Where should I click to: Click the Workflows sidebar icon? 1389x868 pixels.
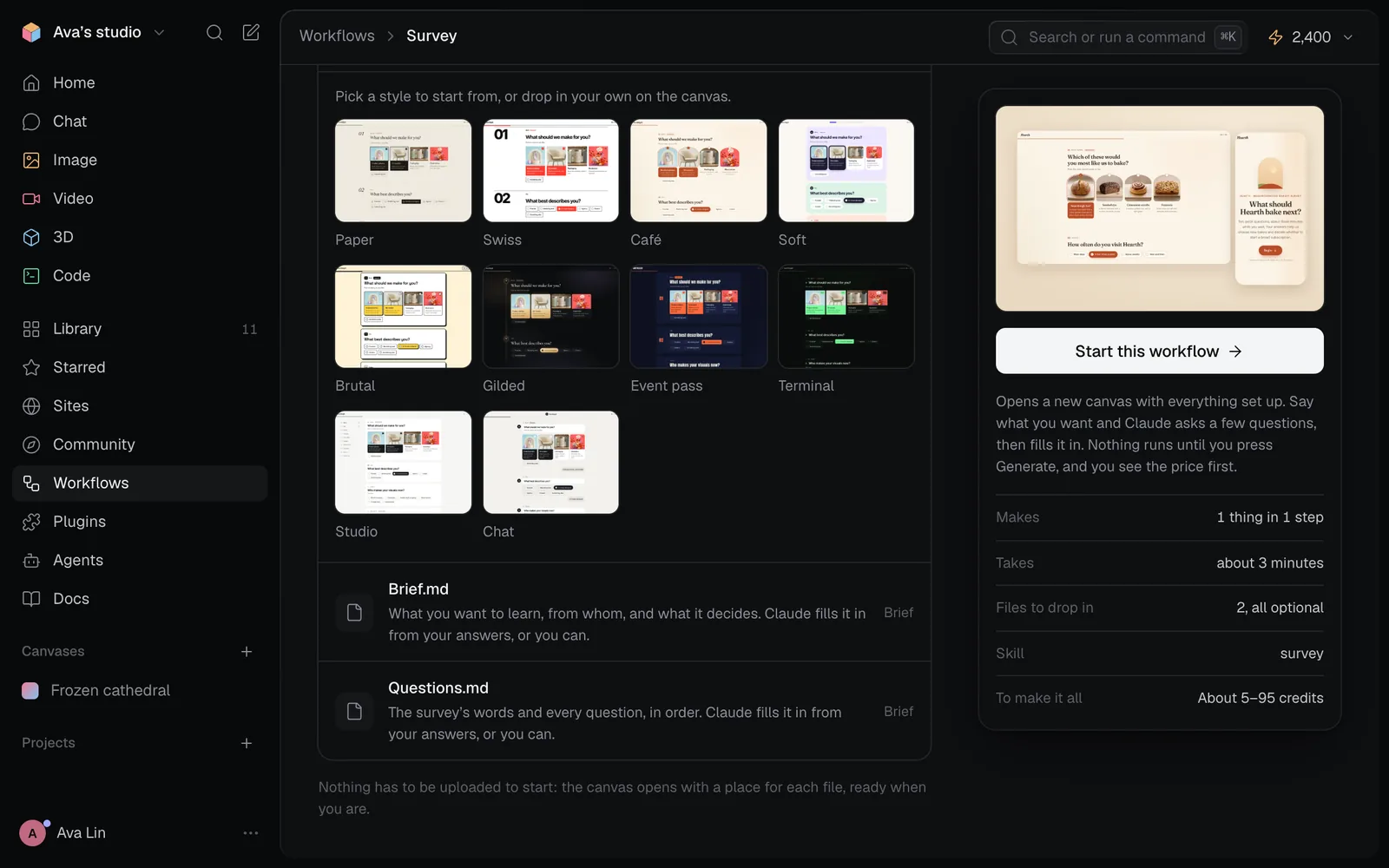pyautogui.click(x=31, y=483)
